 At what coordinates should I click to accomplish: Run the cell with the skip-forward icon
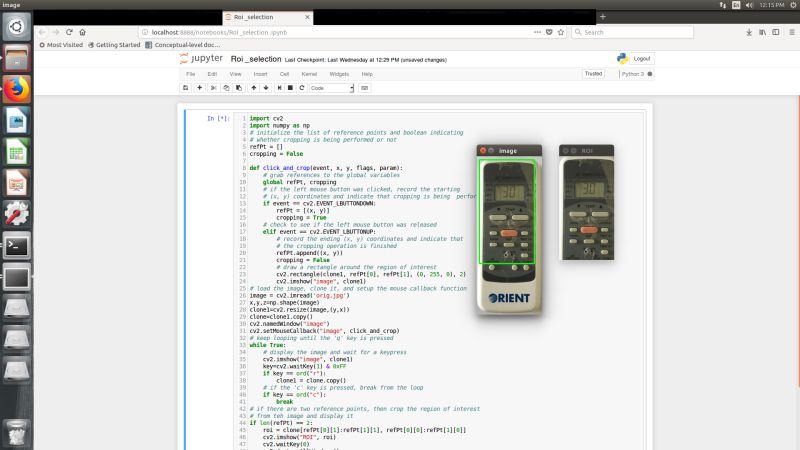279,88
